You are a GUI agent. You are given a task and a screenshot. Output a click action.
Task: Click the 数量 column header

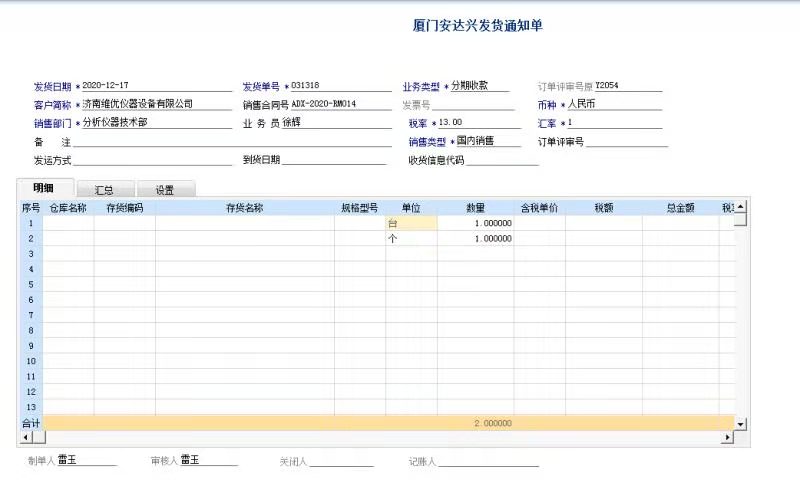476,208
